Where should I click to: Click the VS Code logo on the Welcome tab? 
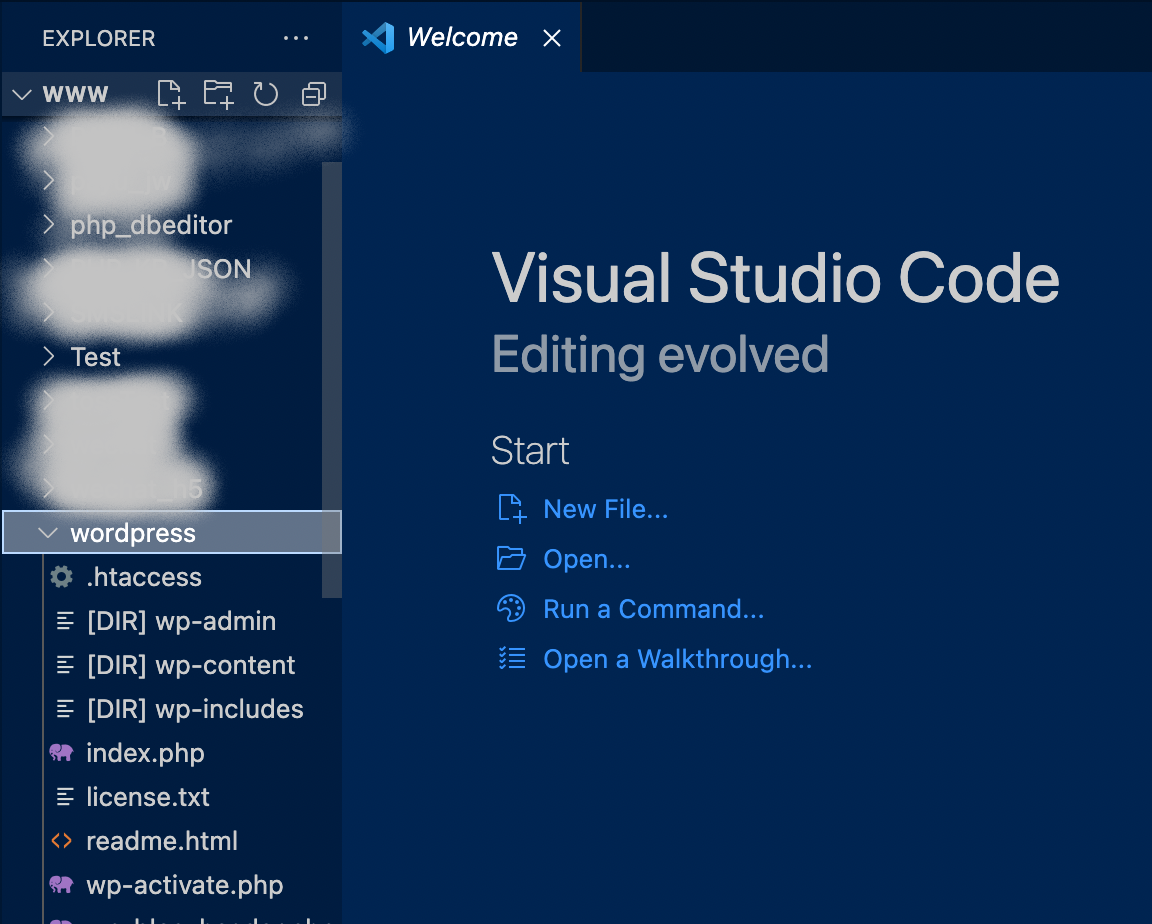click(378, 38)
